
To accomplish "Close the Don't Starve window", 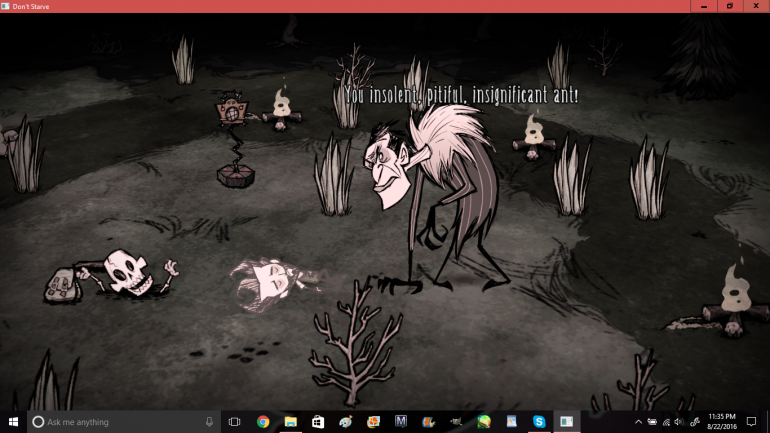I will click(756, 6).
